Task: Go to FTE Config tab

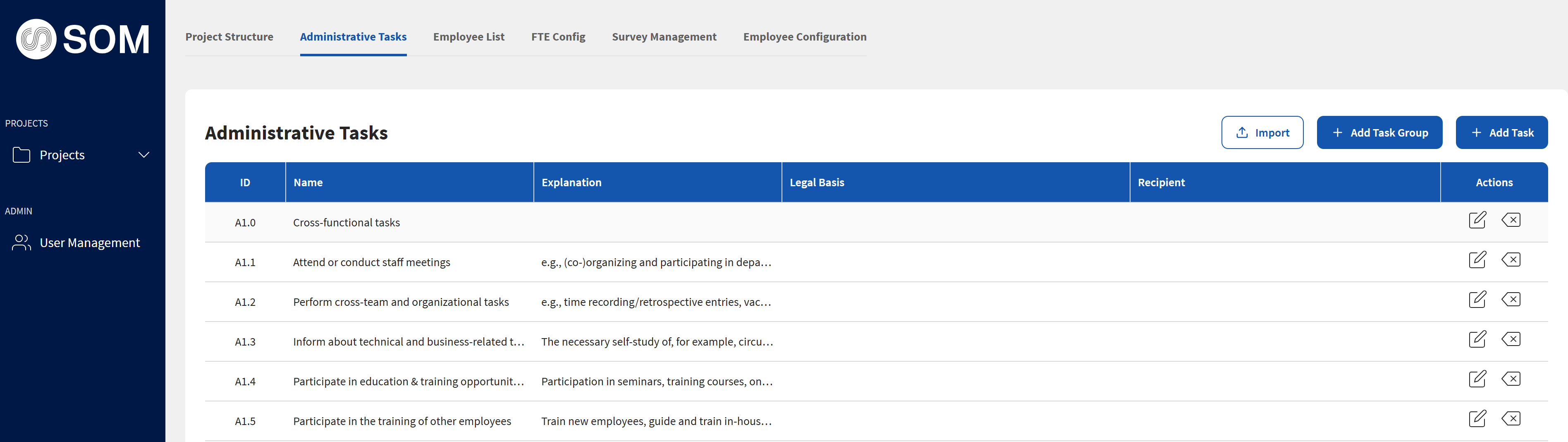Action: click(x=557, y=36)
